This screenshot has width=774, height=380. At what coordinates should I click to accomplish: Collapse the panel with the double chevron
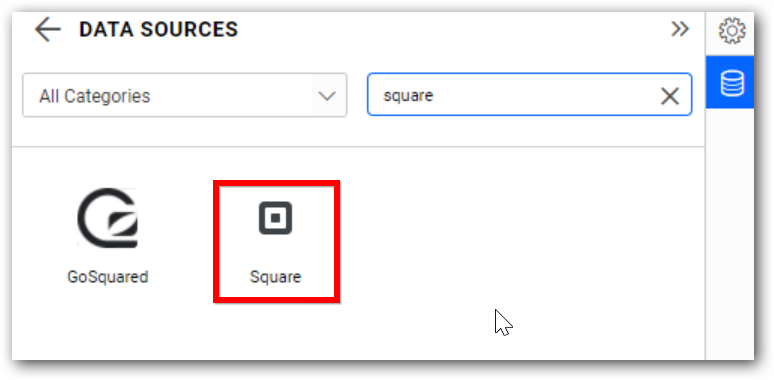pyautogui.click(x=680, y=30)
